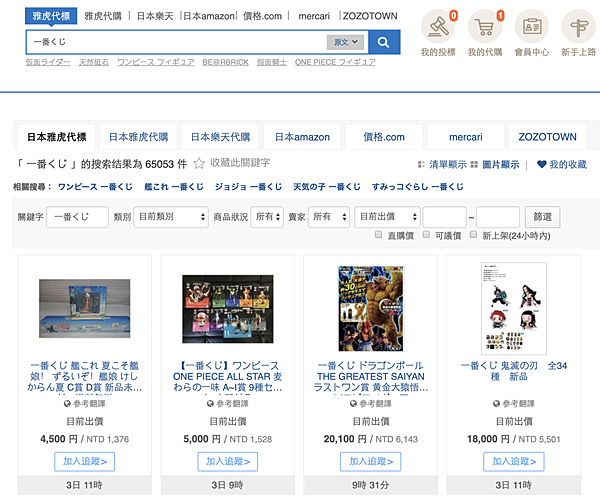Image resolution: width=600 pixels, height=502 pixels.
Task: Click related search ワンピース 一番くじ
Action: point(95,187)
